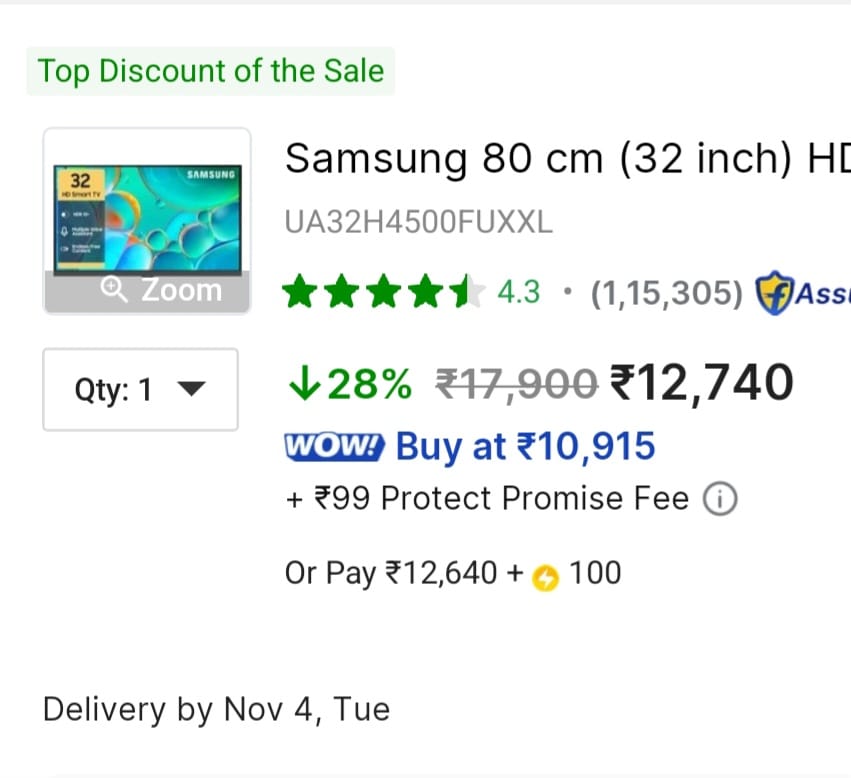Click the truncated product title to expand it
This screenshot has width=851, height=778.
click(x=560, y=158)
